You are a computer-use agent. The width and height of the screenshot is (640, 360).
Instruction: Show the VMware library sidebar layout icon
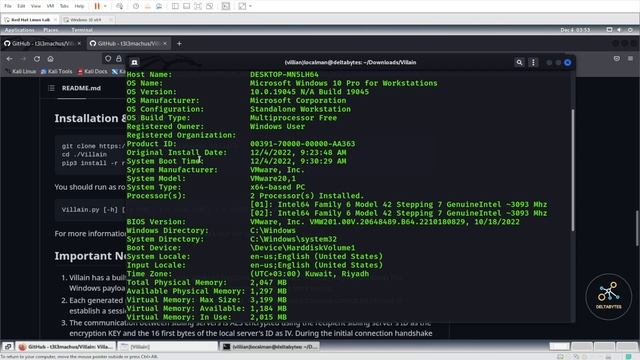click(x=175, y=6)
